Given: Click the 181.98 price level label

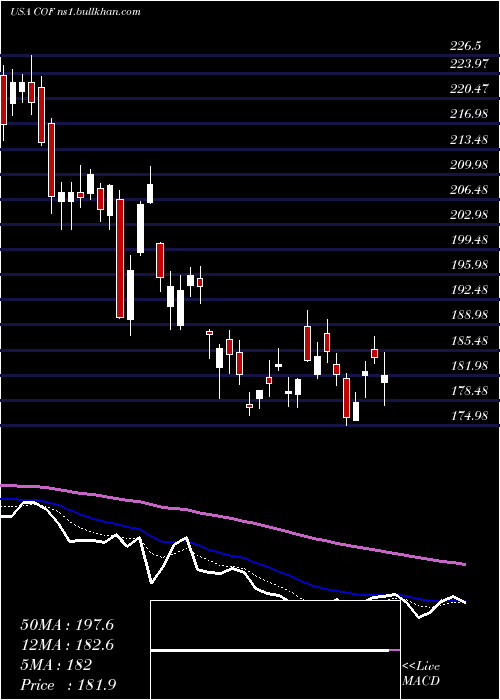Looking at the screenshot, I should 469,366.
